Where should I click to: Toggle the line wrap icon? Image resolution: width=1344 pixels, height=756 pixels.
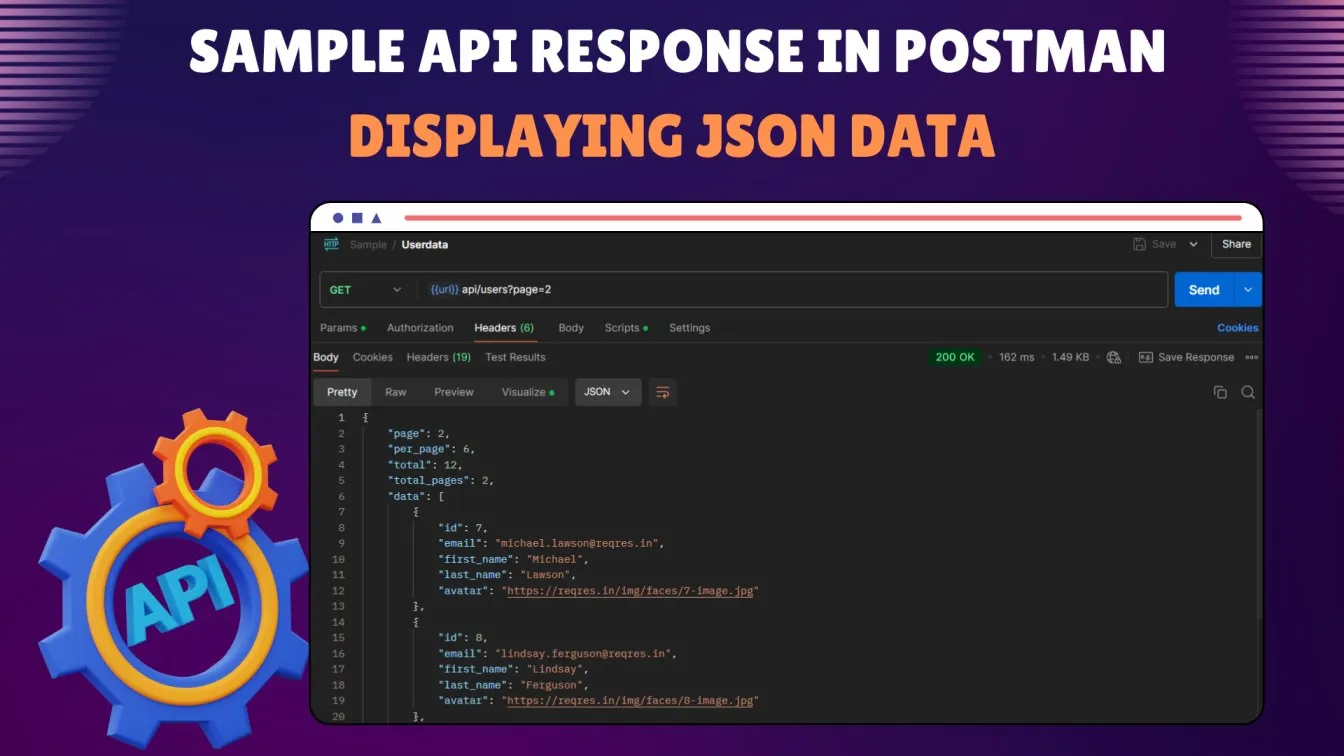pyautogui.click(x=662, y=392)
